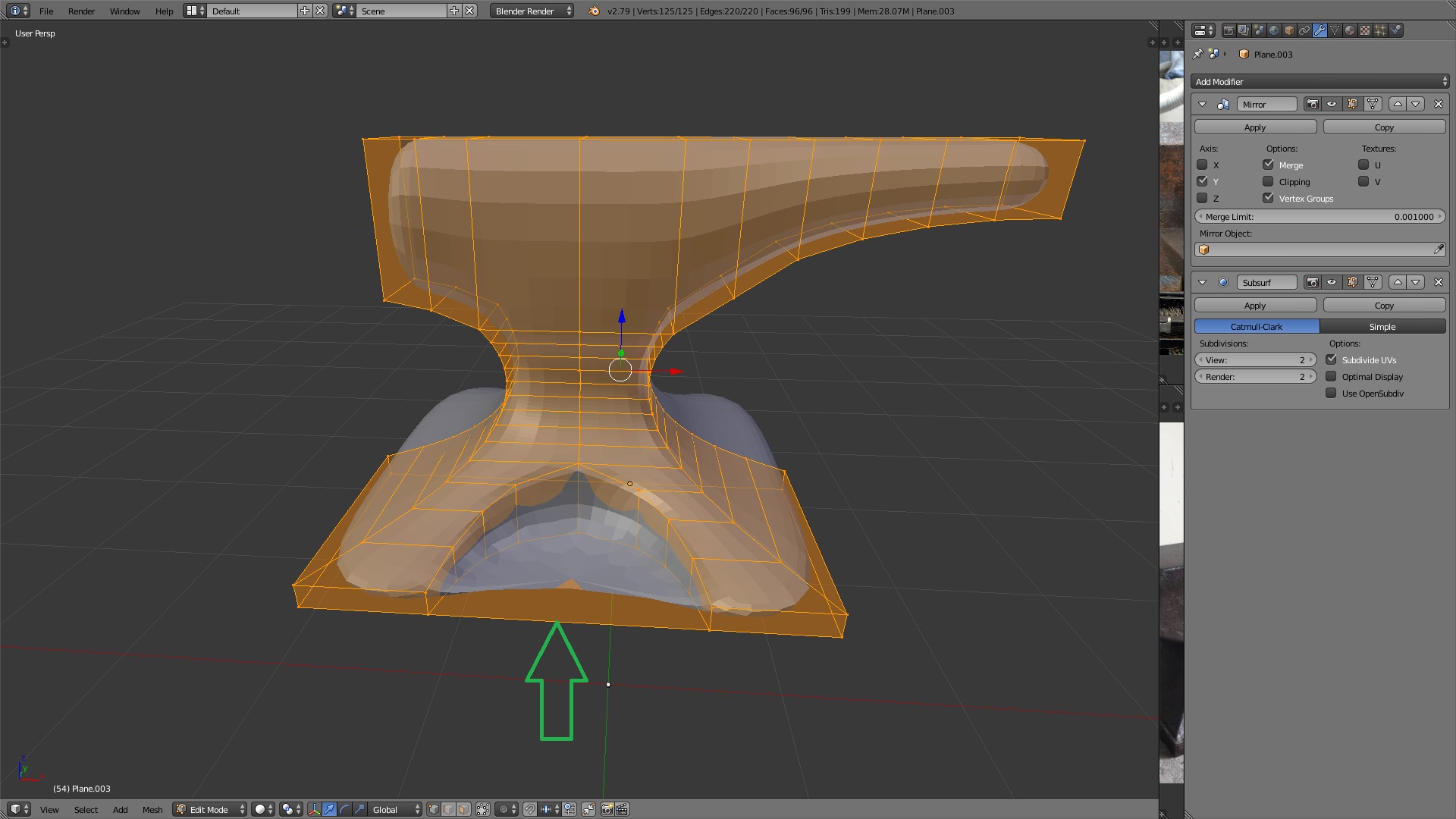The image size is (1456, 819).
Task: Toggle Merge option in Mirror modifier
Action: (x=1269, y=164)
